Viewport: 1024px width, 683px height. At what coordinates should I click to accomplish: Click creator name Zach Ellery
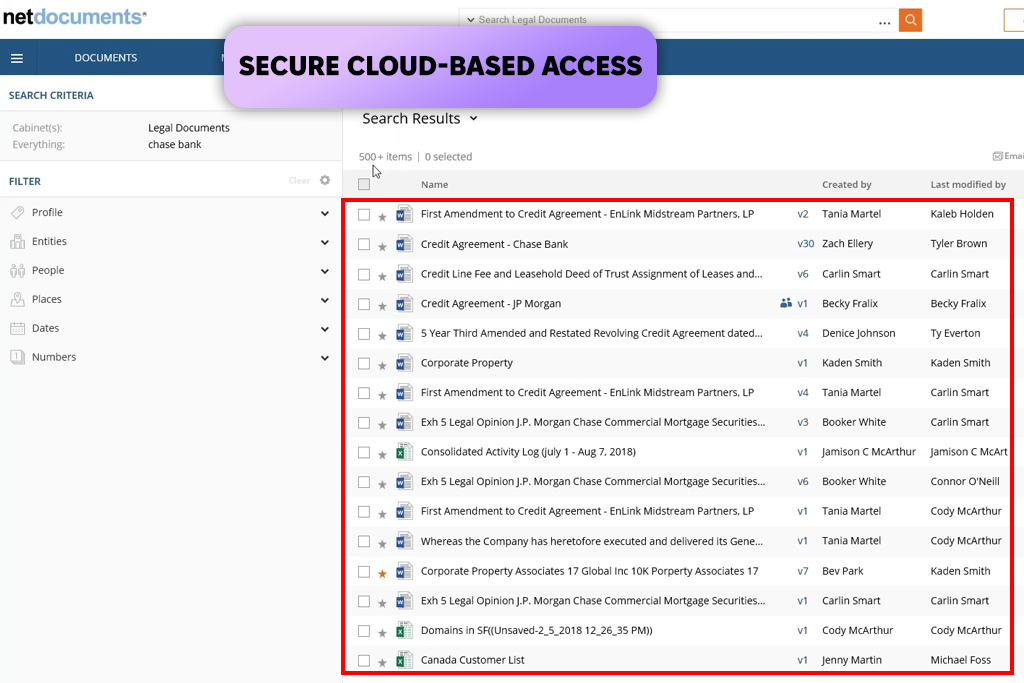click(847, 244)
